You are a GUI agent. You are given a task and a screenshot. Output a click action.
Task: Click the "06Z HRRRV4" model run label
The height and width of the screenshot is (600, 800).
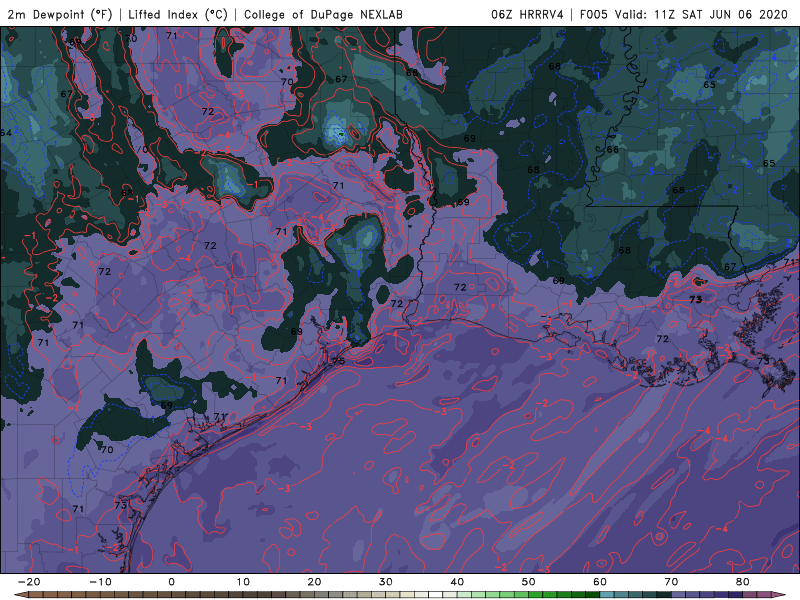pos(527,14)
